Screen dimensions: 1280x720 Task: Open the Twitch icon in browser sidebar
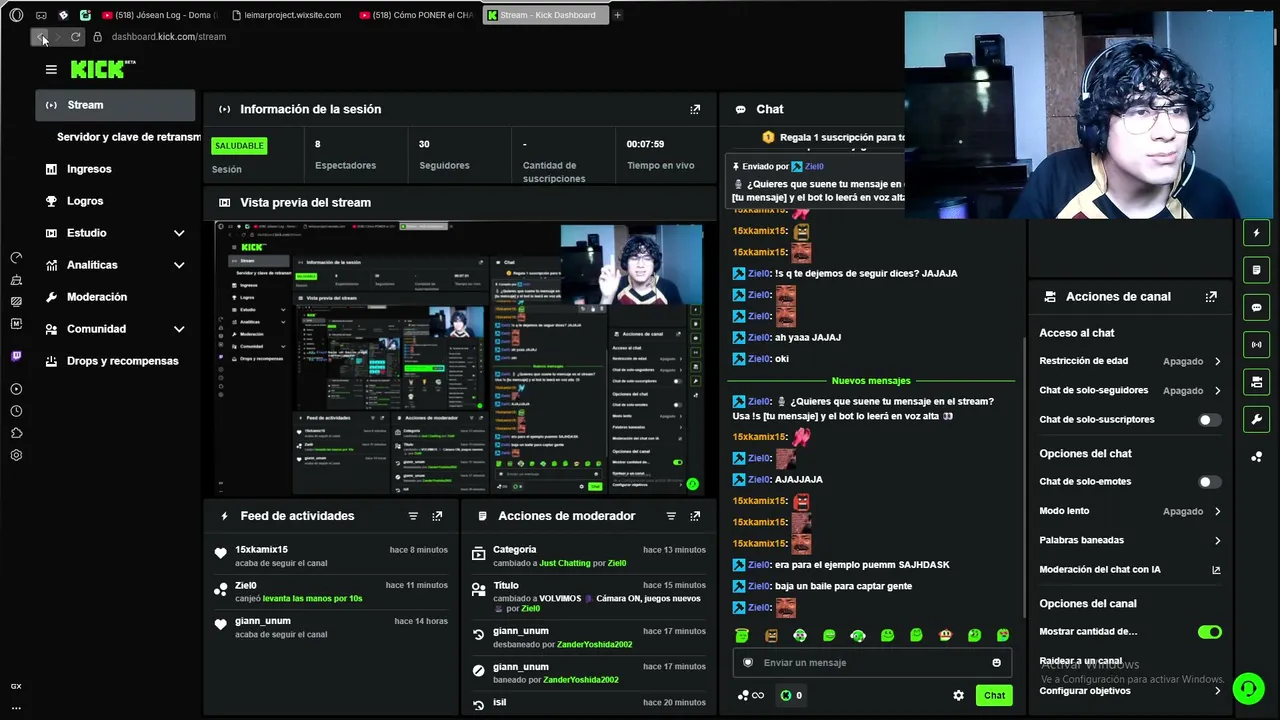pos(16,356)
